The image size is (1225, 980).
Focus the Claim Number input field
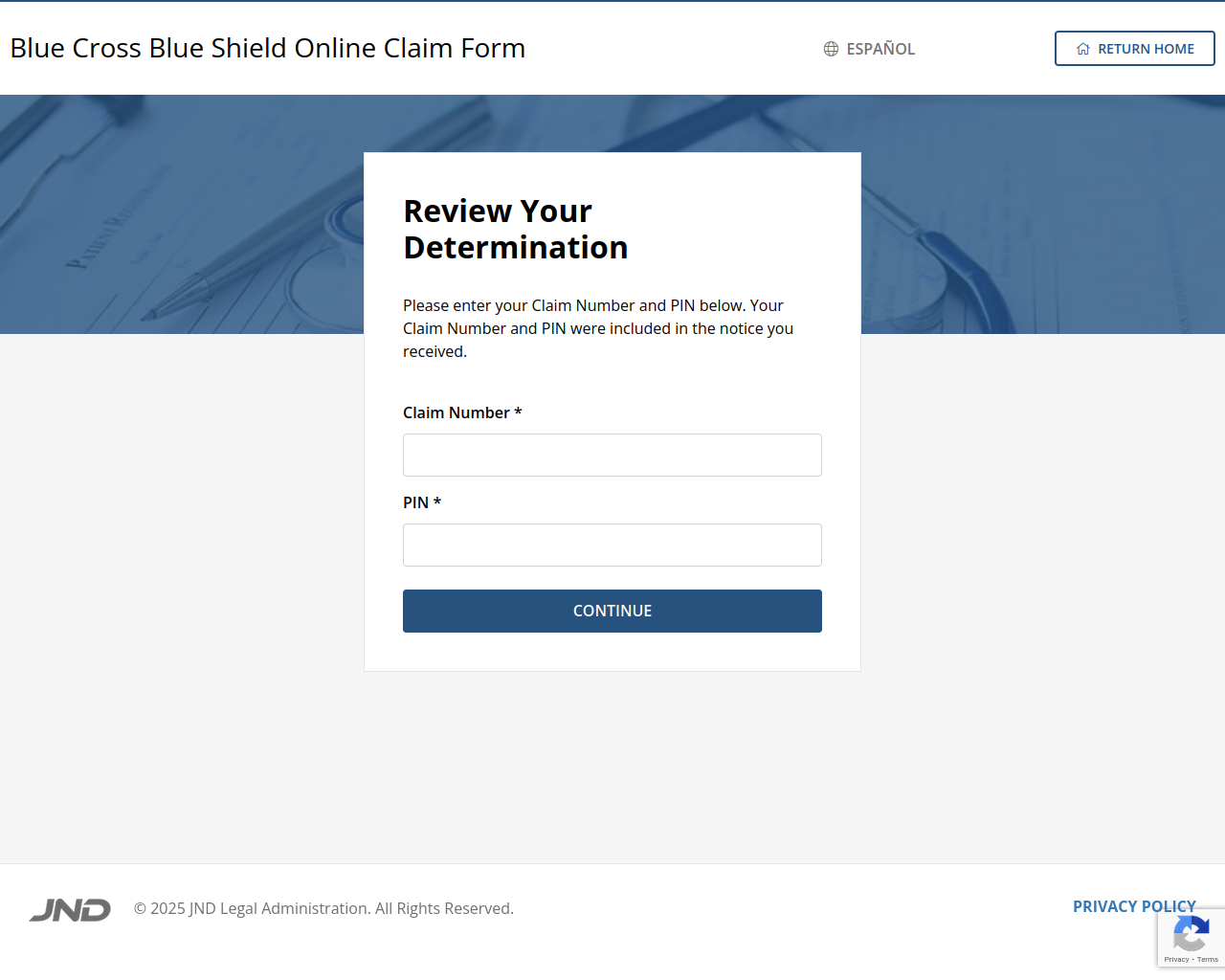[x=612, y=455]
